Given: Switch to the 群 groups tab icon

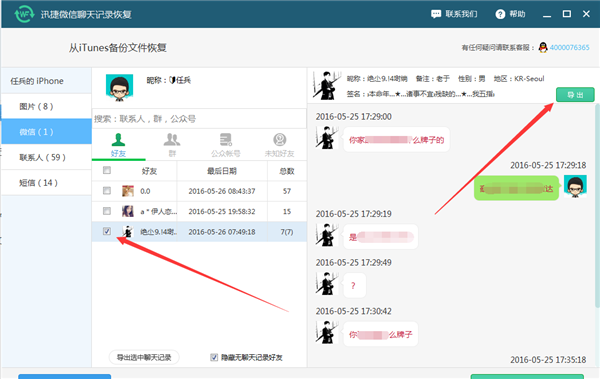Looking at the screenshot, I should pos(172,140).
